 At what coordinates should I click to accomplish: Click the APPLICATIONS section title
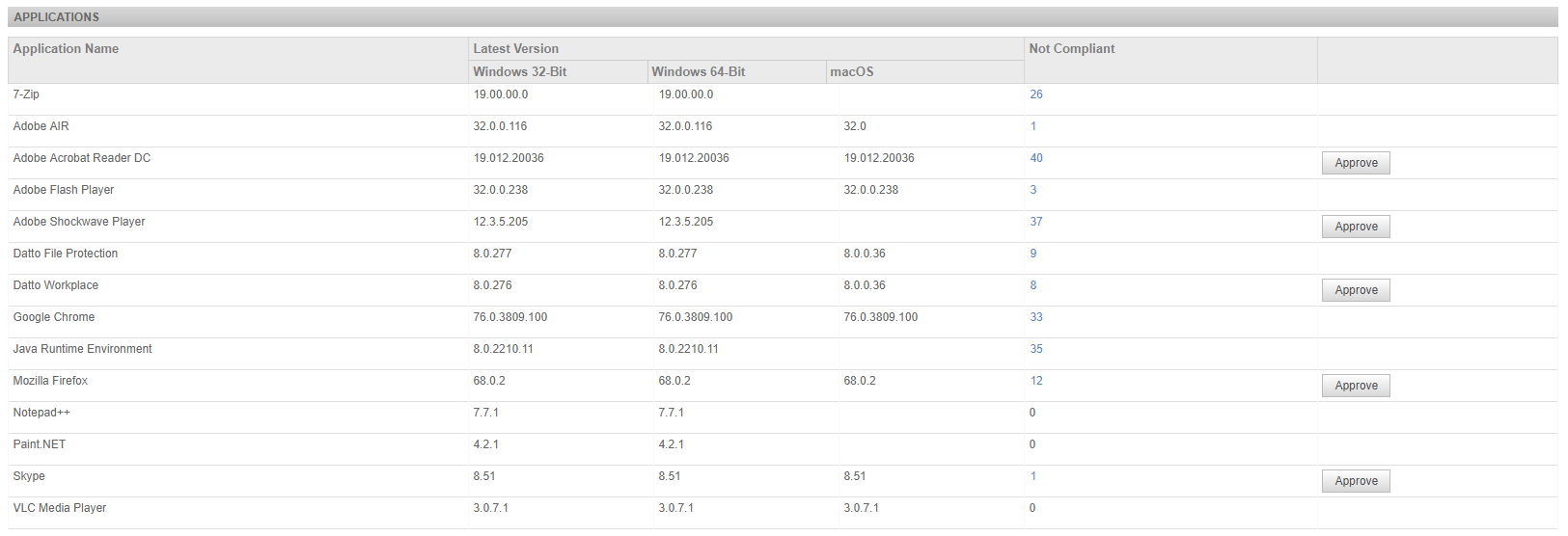pos(57,17)
